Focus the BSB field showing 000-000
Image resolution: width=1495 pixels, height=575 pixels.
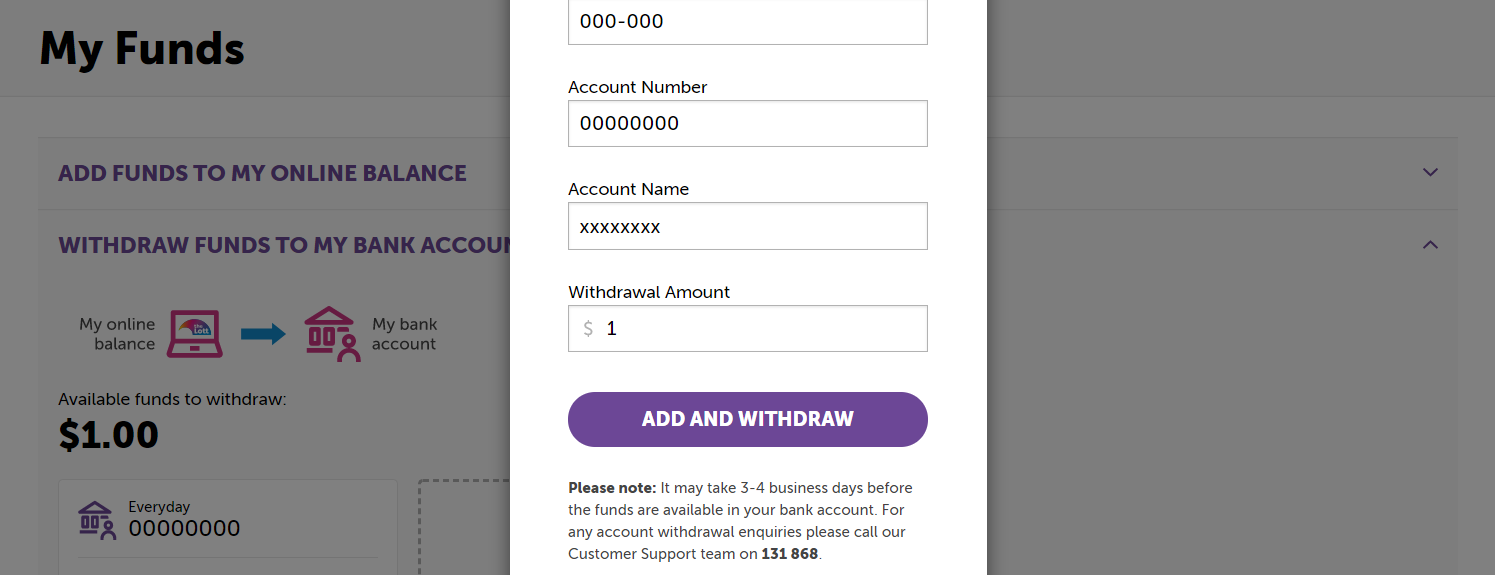tap(748, 21)
